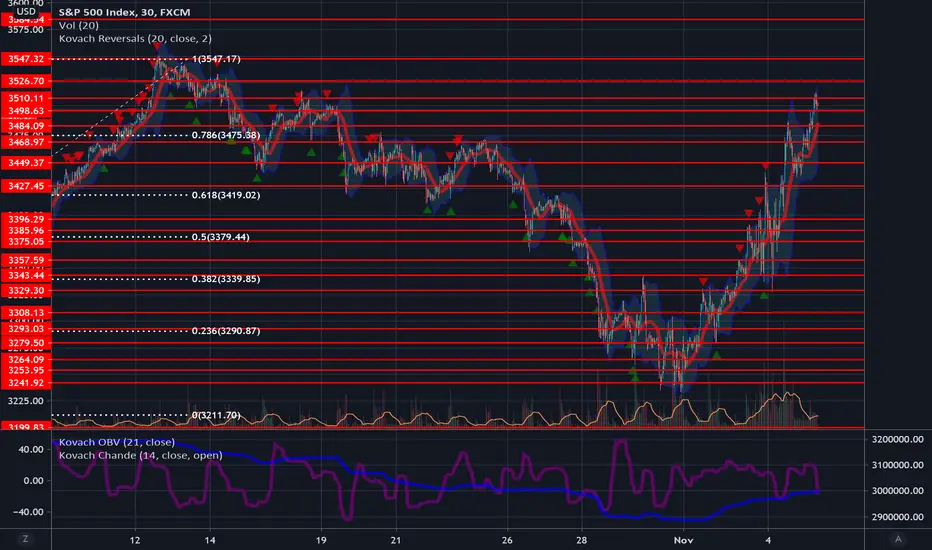Click the 3253.95 red price label
The width and height of the screenshot is (932, 550).
[x=26, y=370]
